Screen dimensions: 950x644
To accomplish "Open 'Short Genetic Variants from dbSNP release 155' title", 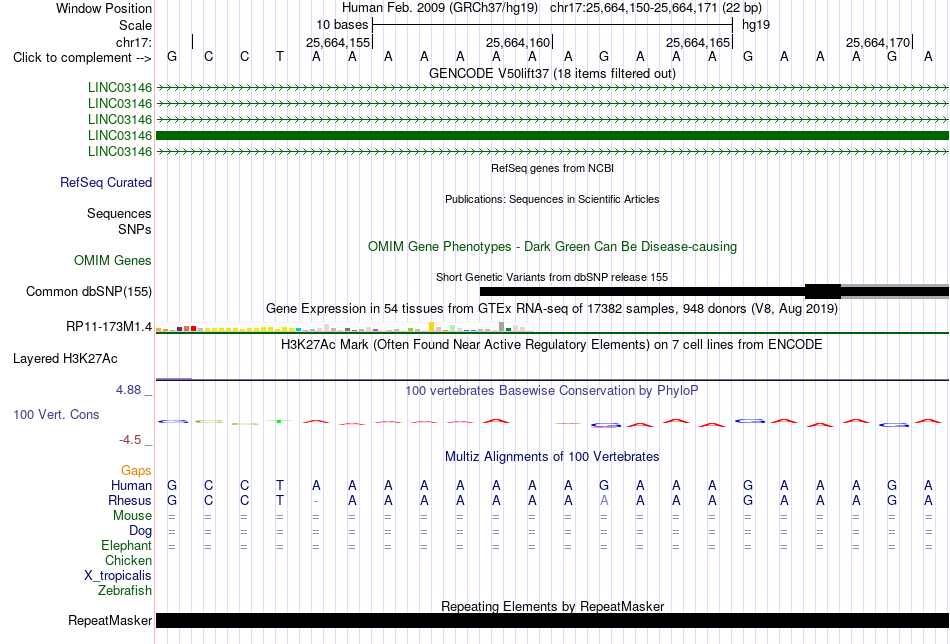I will pos(552,277).
